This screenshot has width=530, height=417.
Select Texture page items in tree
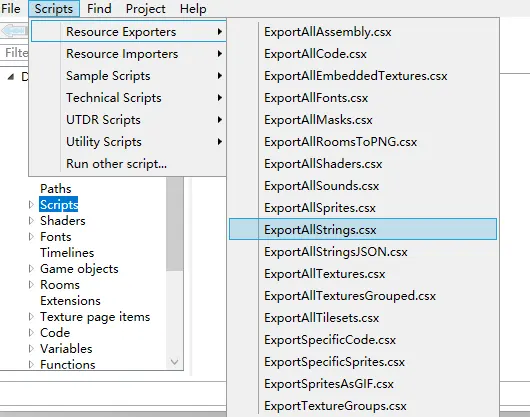point(95,317)
